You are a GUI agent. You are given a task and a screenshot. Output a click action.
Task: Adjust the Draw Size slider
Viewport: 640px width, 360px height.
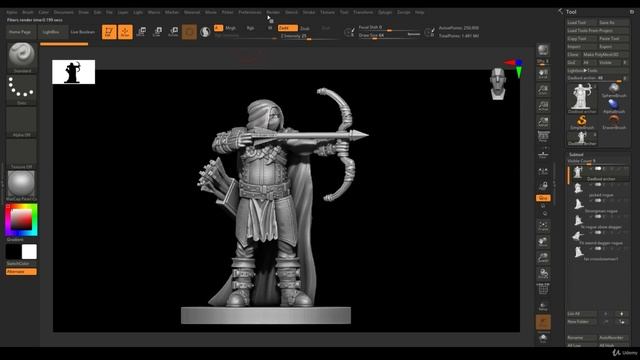(389, 36)
